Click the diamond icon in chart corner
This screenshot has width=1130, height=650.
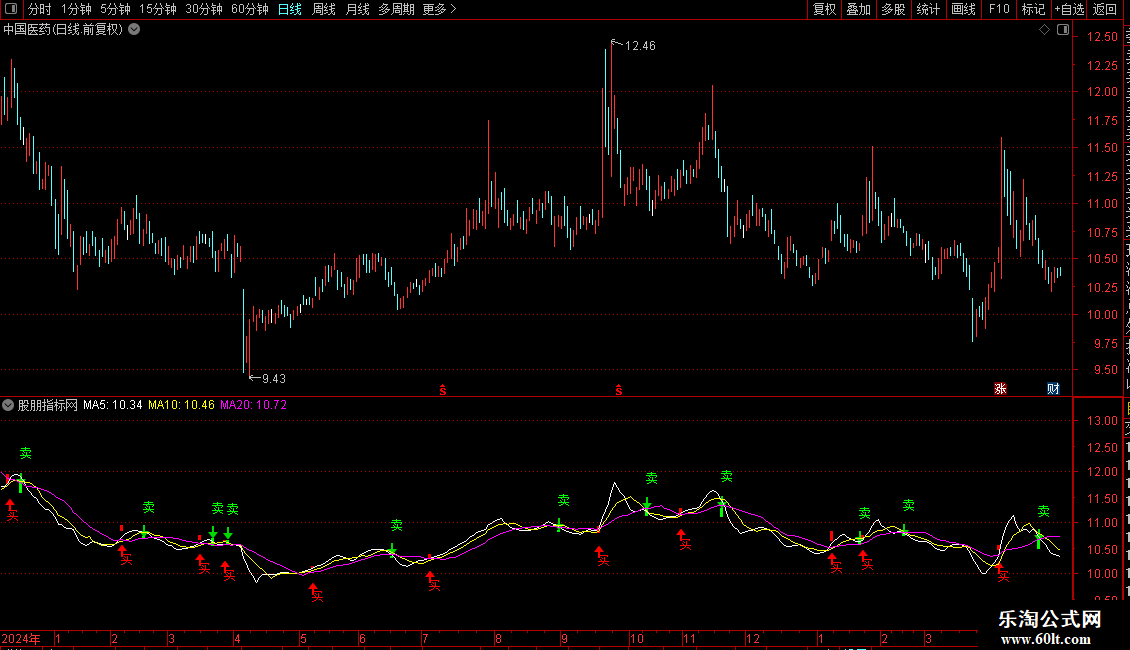(1044, 30)
